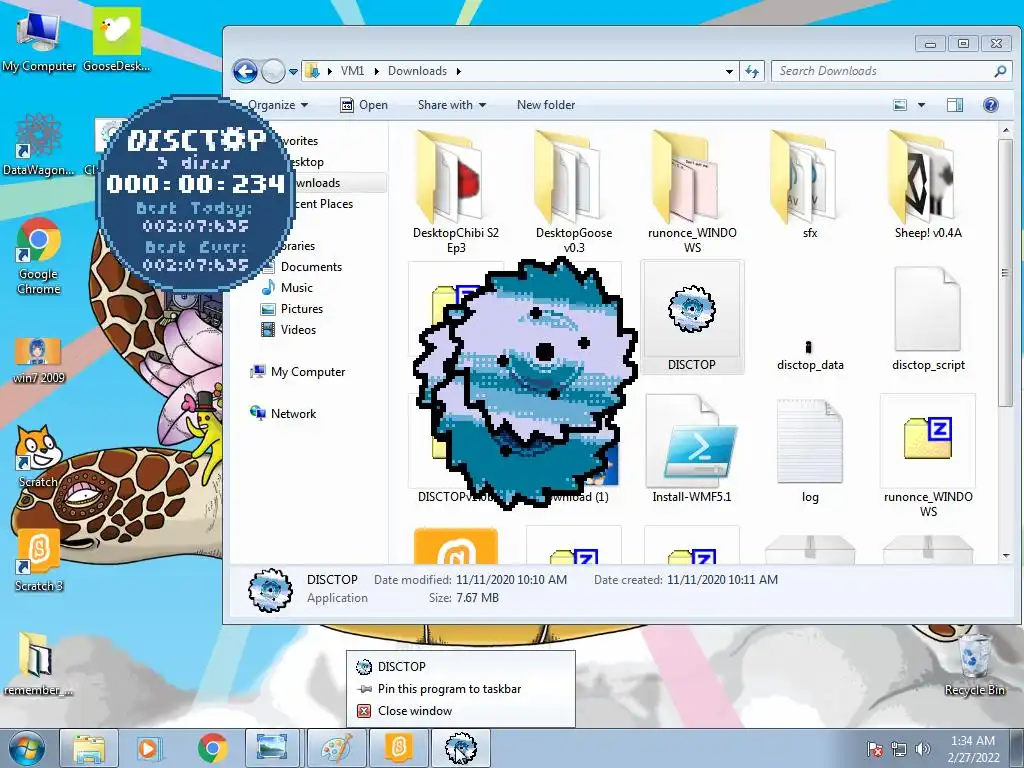Switch to Scratch 3 taskbar button
The width and height of the screenshot is (1024, 768).
398,748
